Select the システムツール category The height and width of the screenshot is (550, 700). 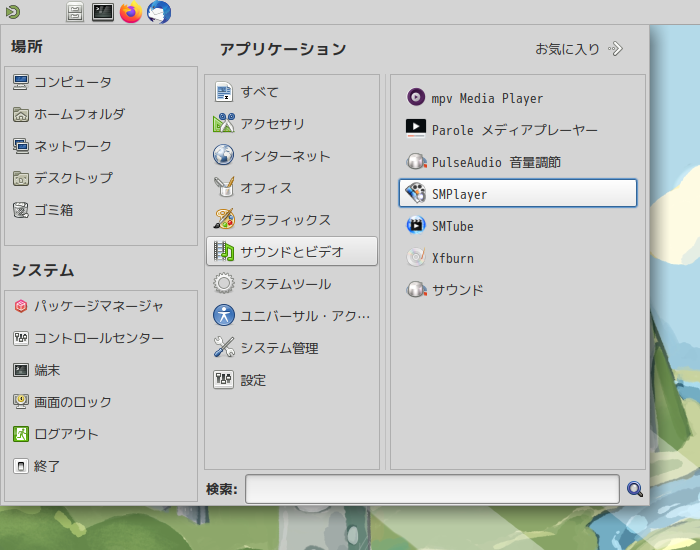point(292,284)
